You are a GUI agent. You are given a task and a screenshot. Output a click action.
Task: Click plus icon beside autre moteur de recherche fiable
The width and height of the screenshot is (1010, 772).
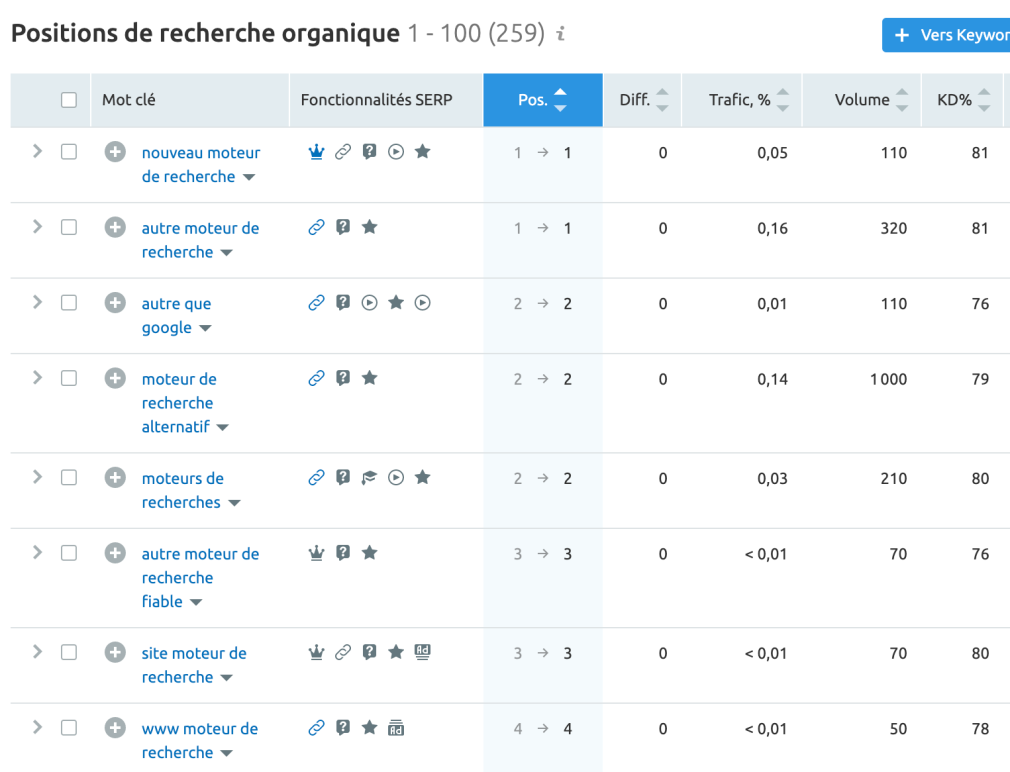115,553
